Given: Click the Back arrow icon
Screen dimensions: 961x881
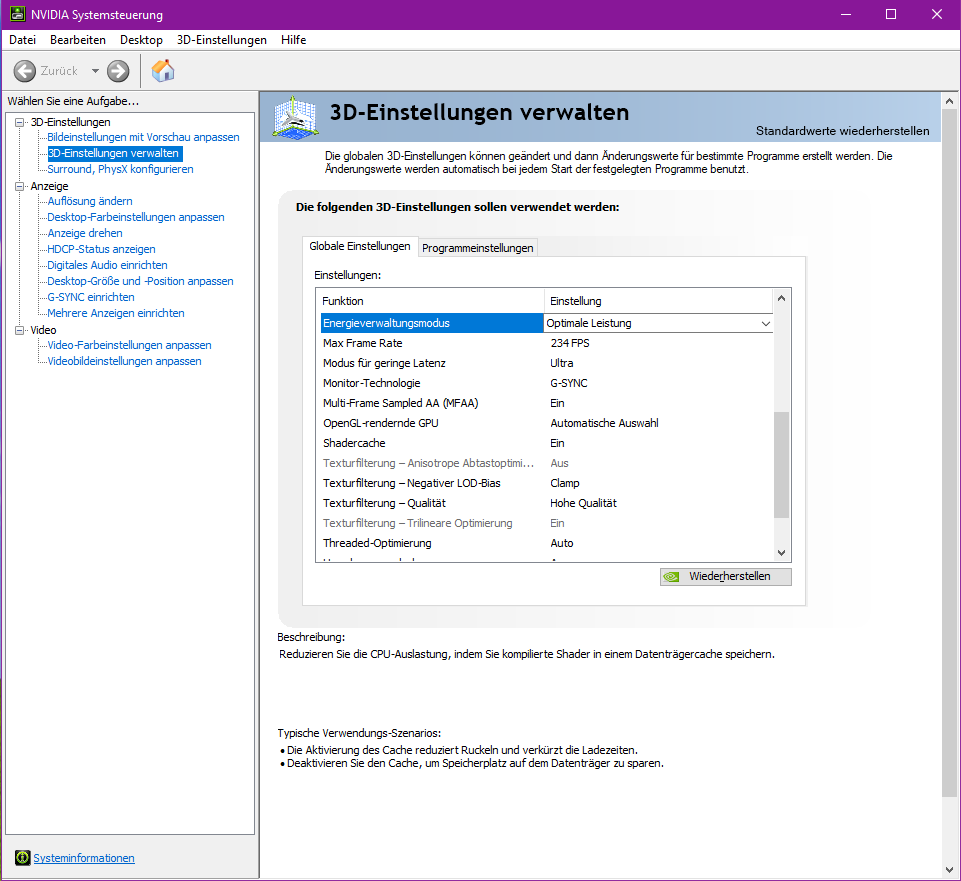Looking at the screenshot, I should (x=25, y=71).
